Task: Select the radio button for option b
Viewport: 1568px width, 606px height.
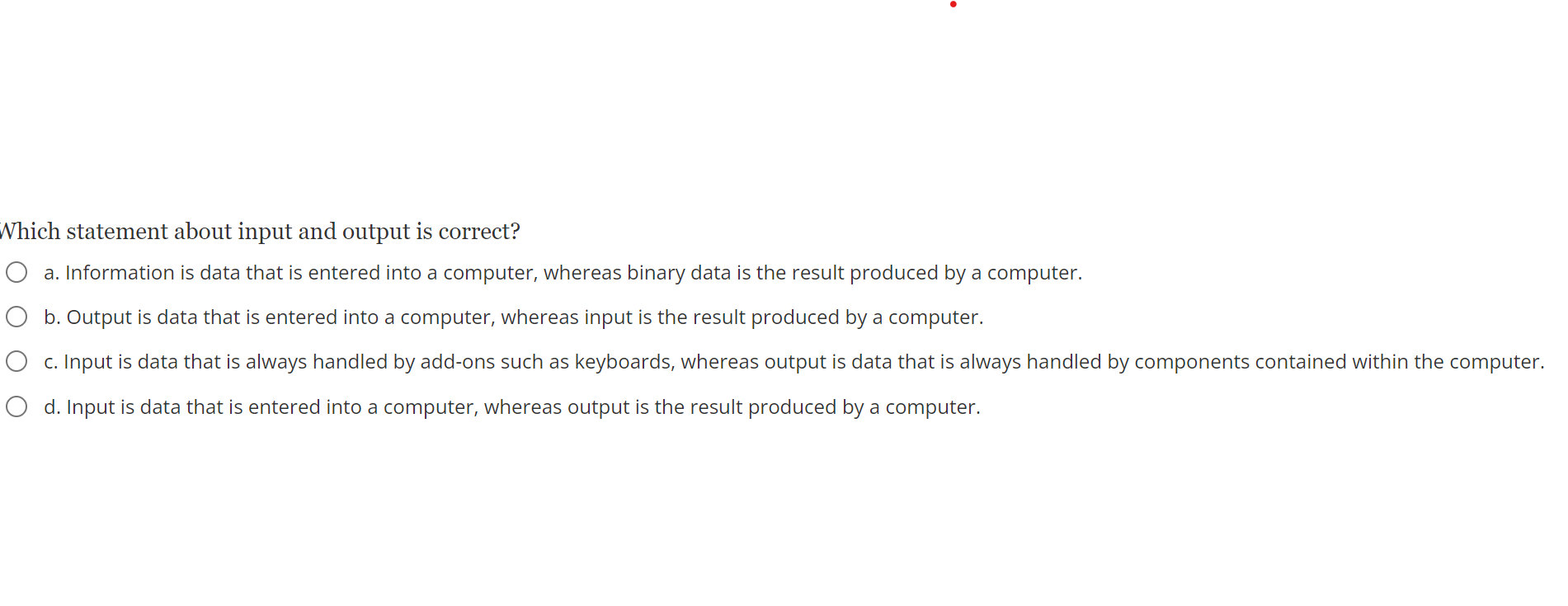Action: click(x=16, y=317)
